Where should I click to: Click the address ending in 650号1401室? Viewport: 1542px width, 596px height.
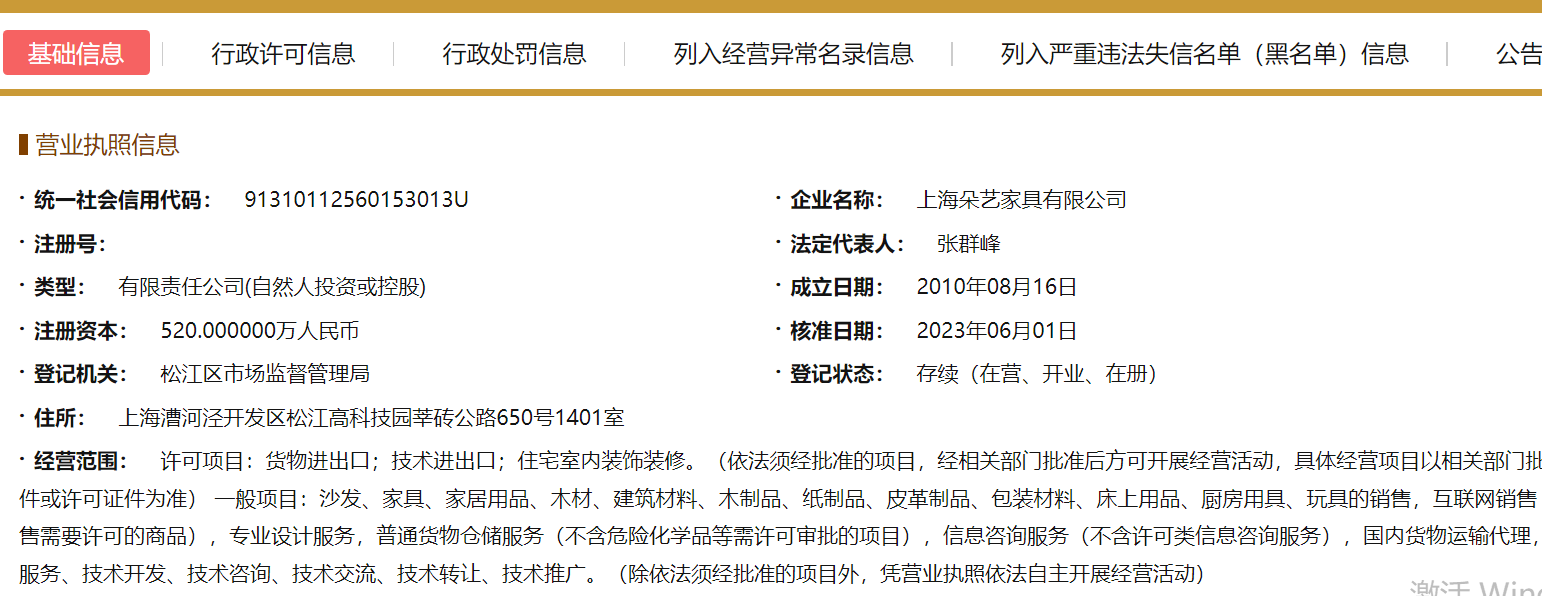click(371, 418)
